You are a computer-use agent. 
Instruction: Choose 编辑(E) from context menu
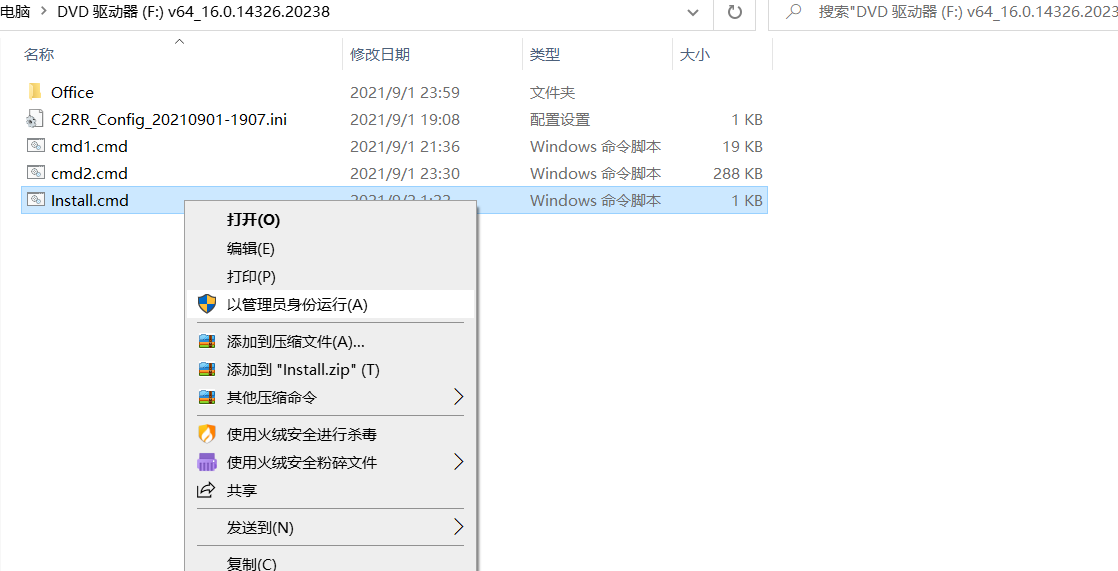[x=329, y=249]
